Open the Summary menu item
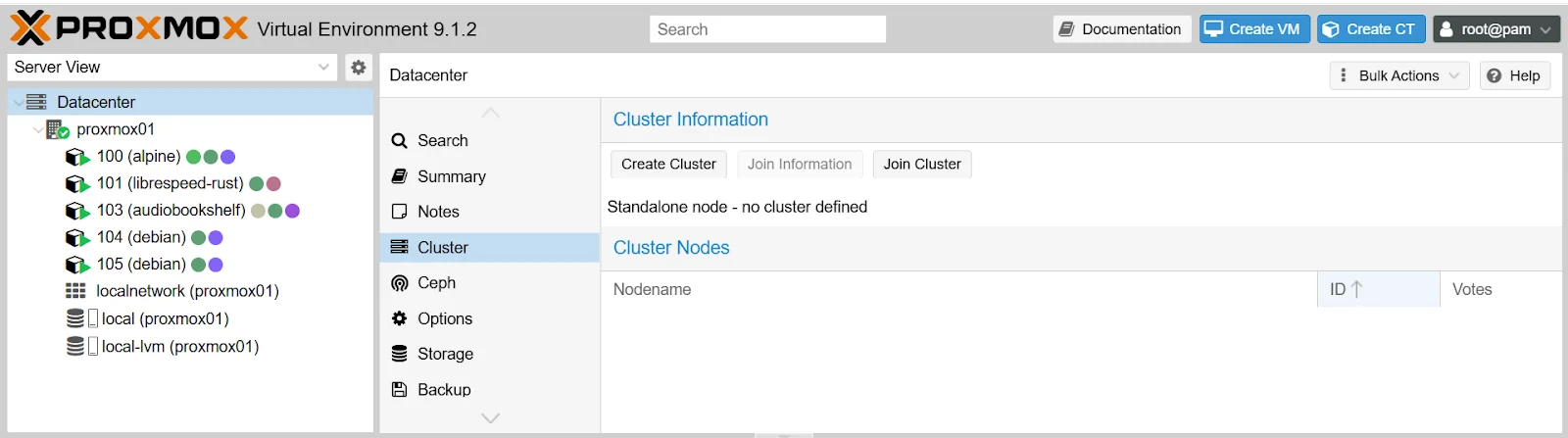The width and height of the screenshot is (1568, 438). (489, 176)
